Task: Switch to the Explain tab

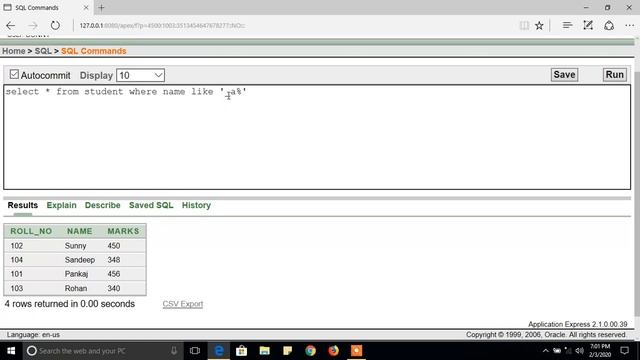Action: (x=61, y=205)
